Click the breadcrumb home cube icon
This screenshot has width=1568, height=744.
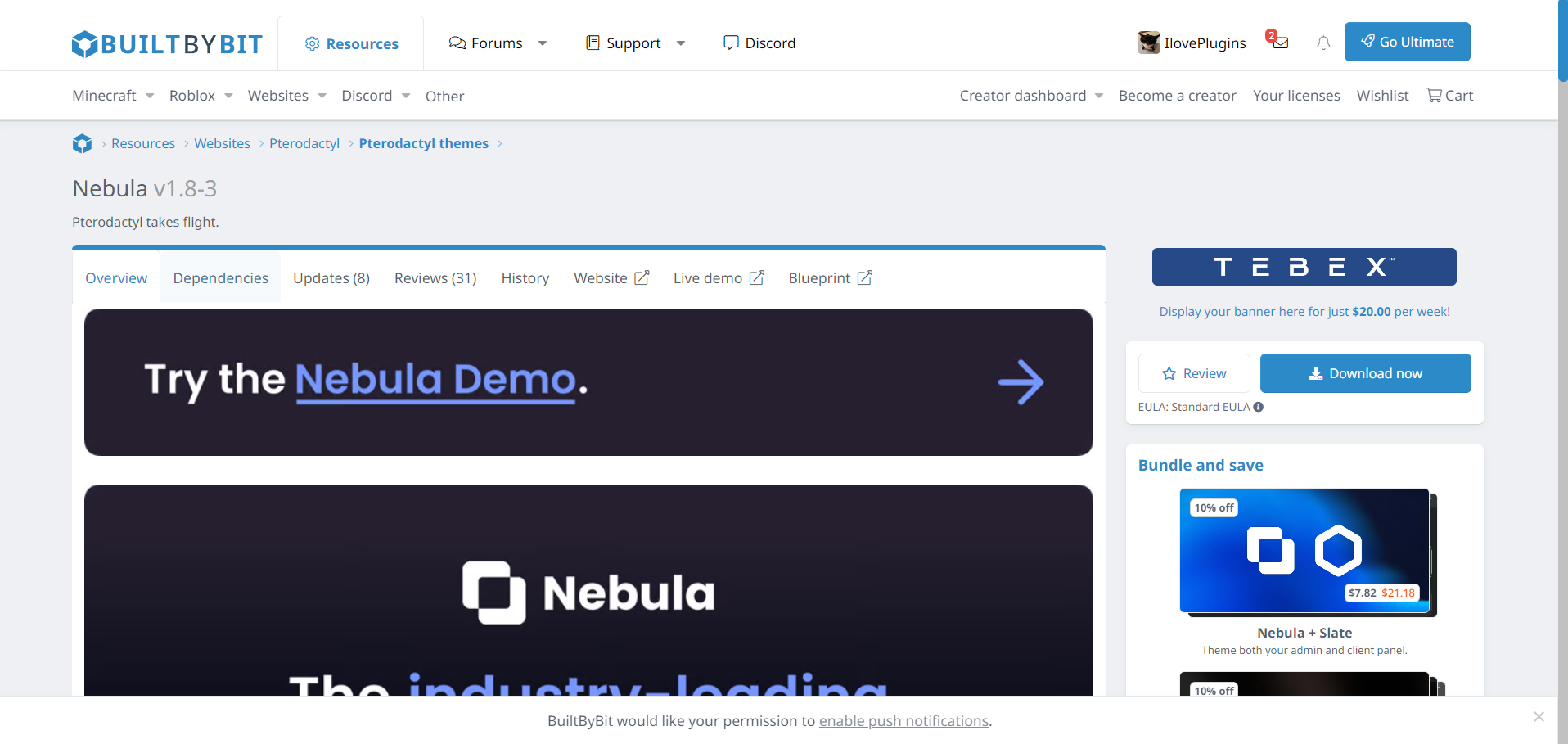[x=82, y=143]
